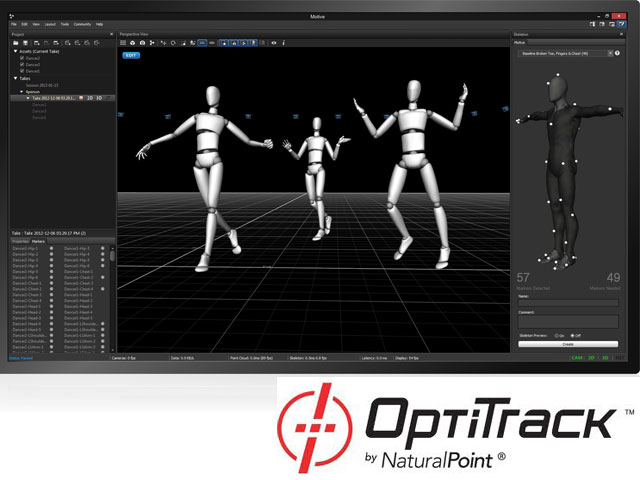
Task: Uncheck the Dance1 asset checkbox
Action: [x=22, y=71]
